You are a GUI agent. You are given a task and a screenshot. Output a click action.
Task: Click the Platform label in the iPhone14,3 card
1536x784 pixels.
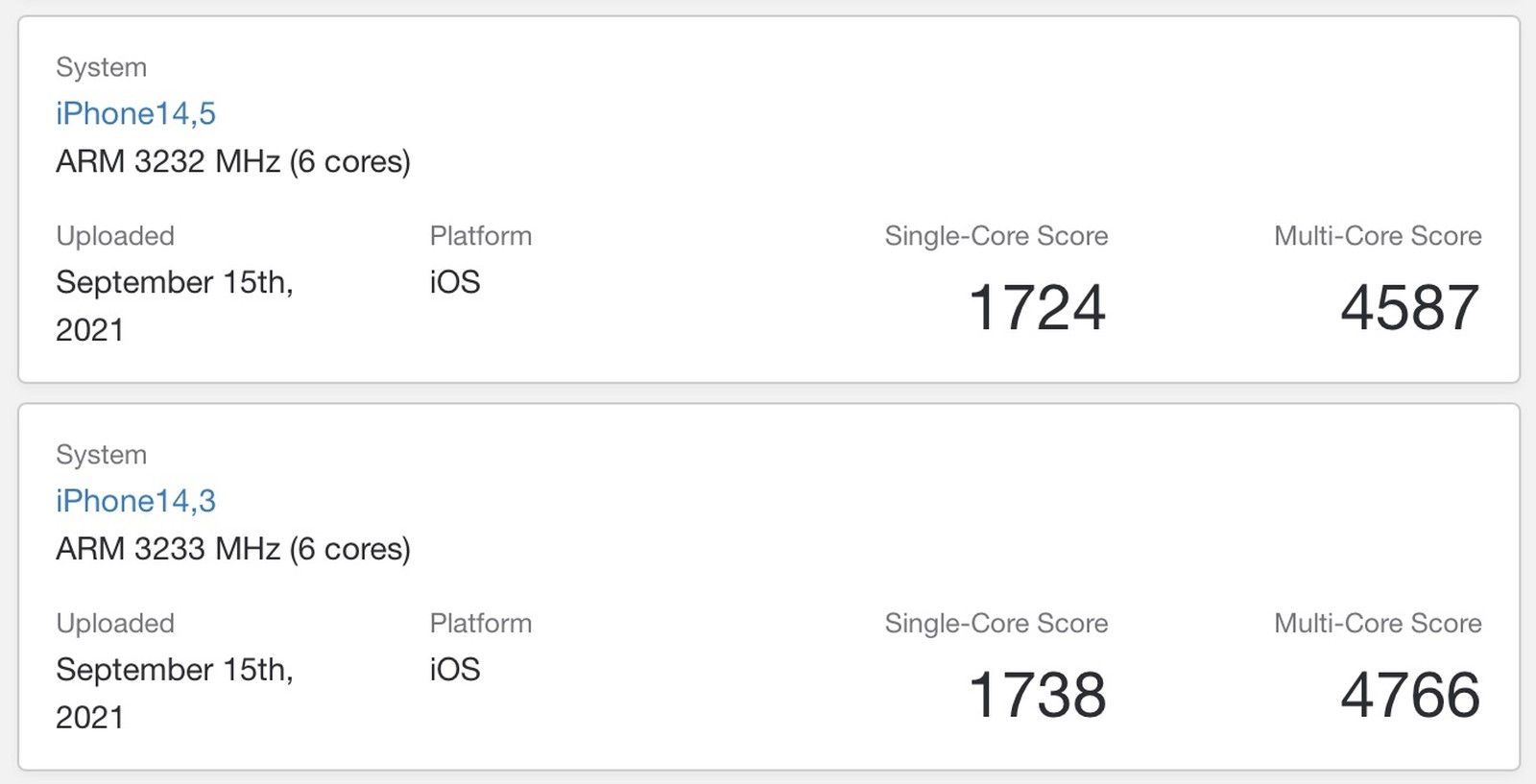(480, 624)
